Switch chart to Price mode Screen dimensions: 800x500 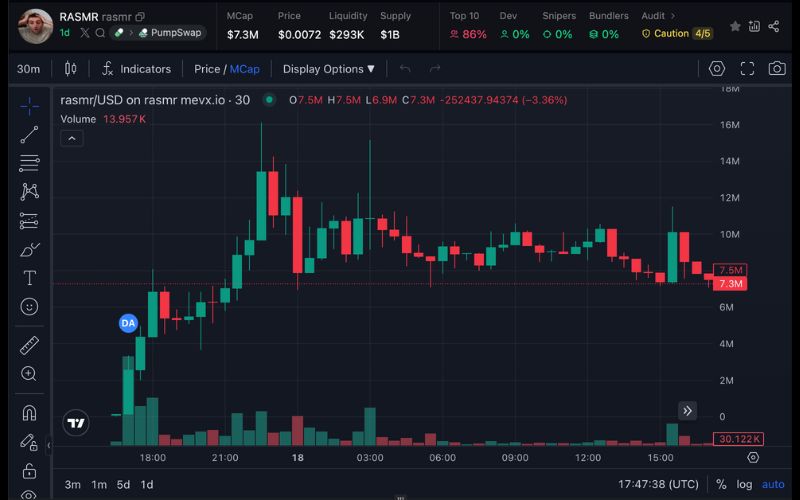pyautogui.click(x=207, y=69)
